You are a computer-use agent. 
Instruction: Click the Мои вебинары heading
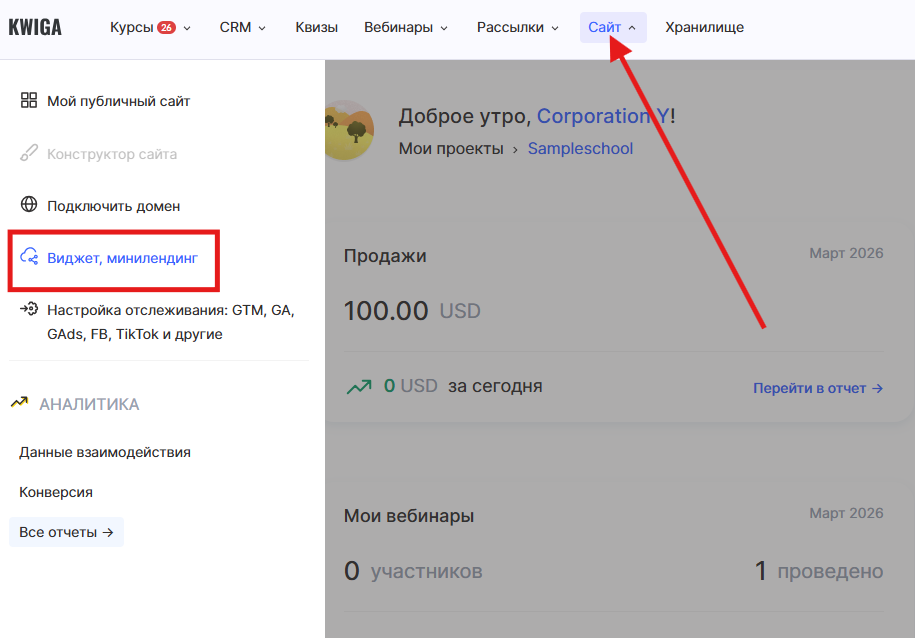pyautogui.click(x=408, y=516)
